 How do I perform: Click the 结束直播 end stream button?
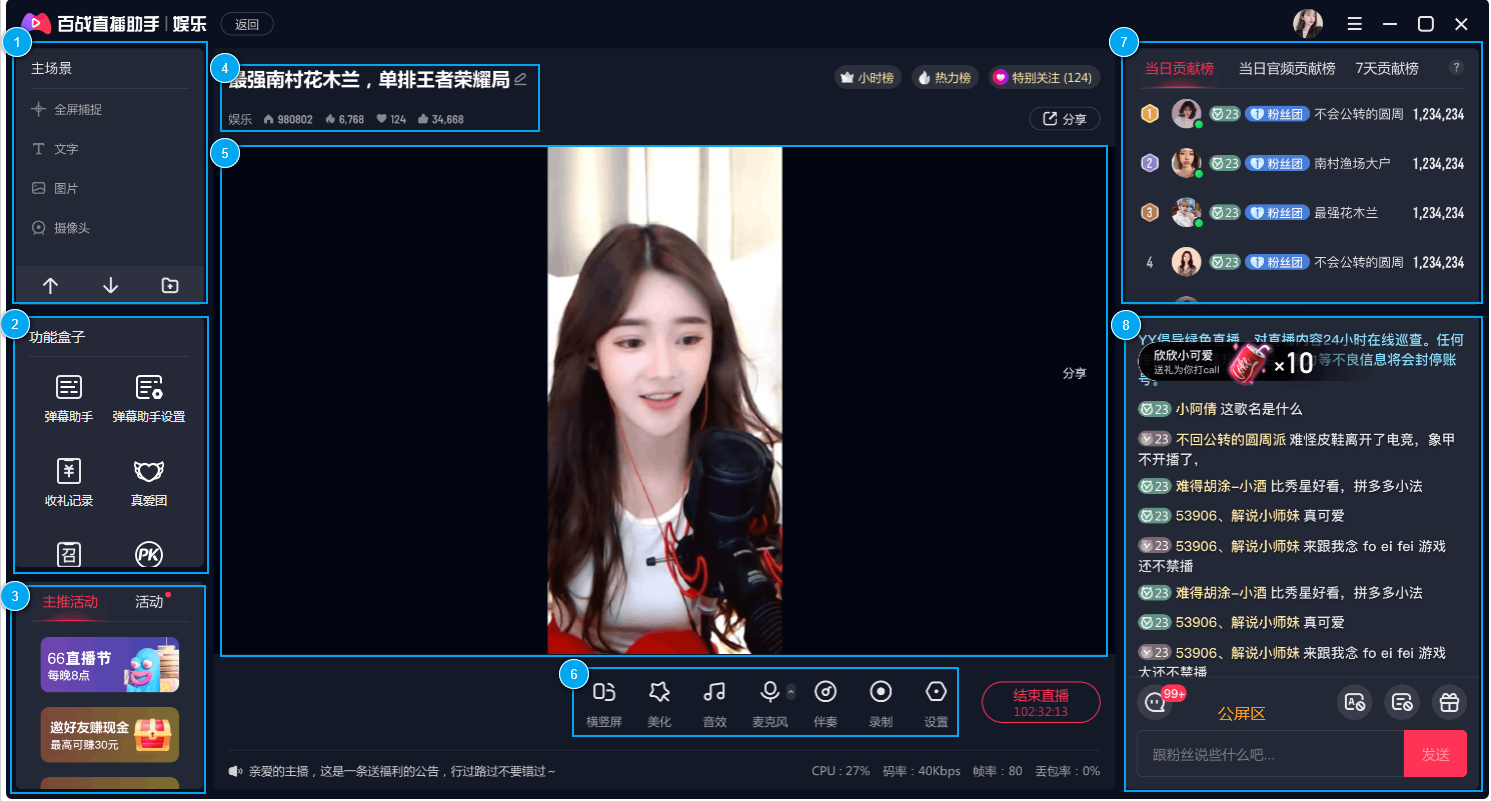tap(1041, 702)
